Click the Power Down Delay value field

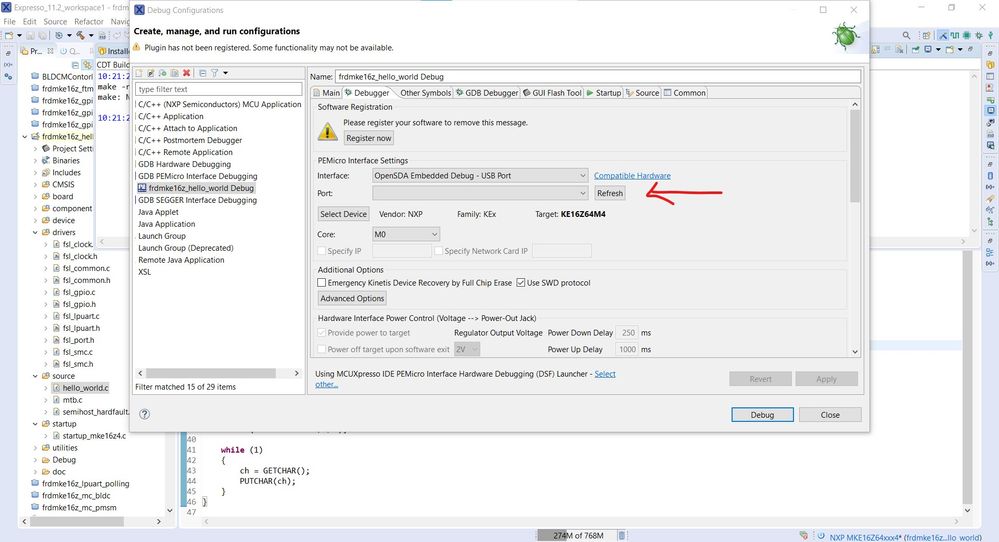tap(627, 332)
